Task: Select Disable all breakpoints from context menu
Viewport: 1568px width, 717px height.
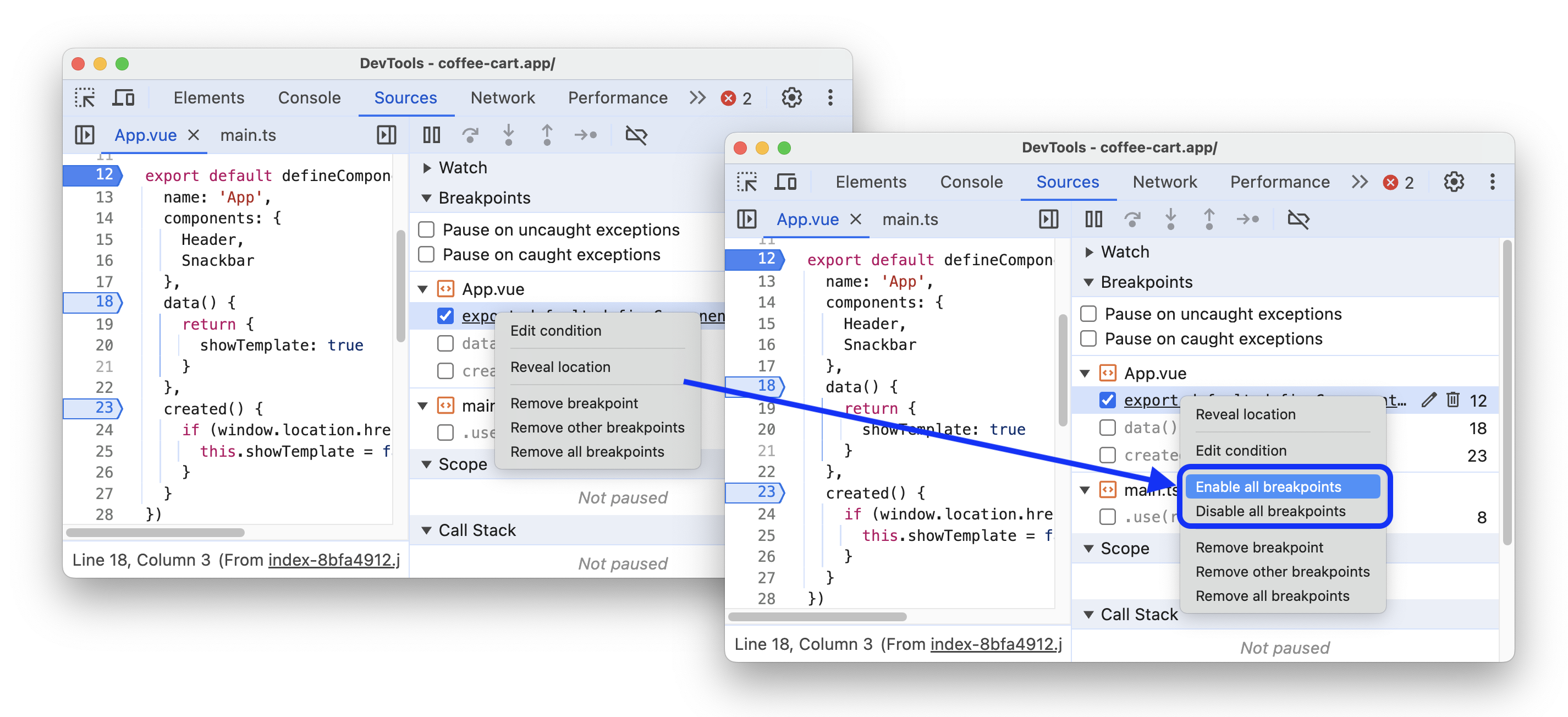Action: click(x=1270, y=512)
